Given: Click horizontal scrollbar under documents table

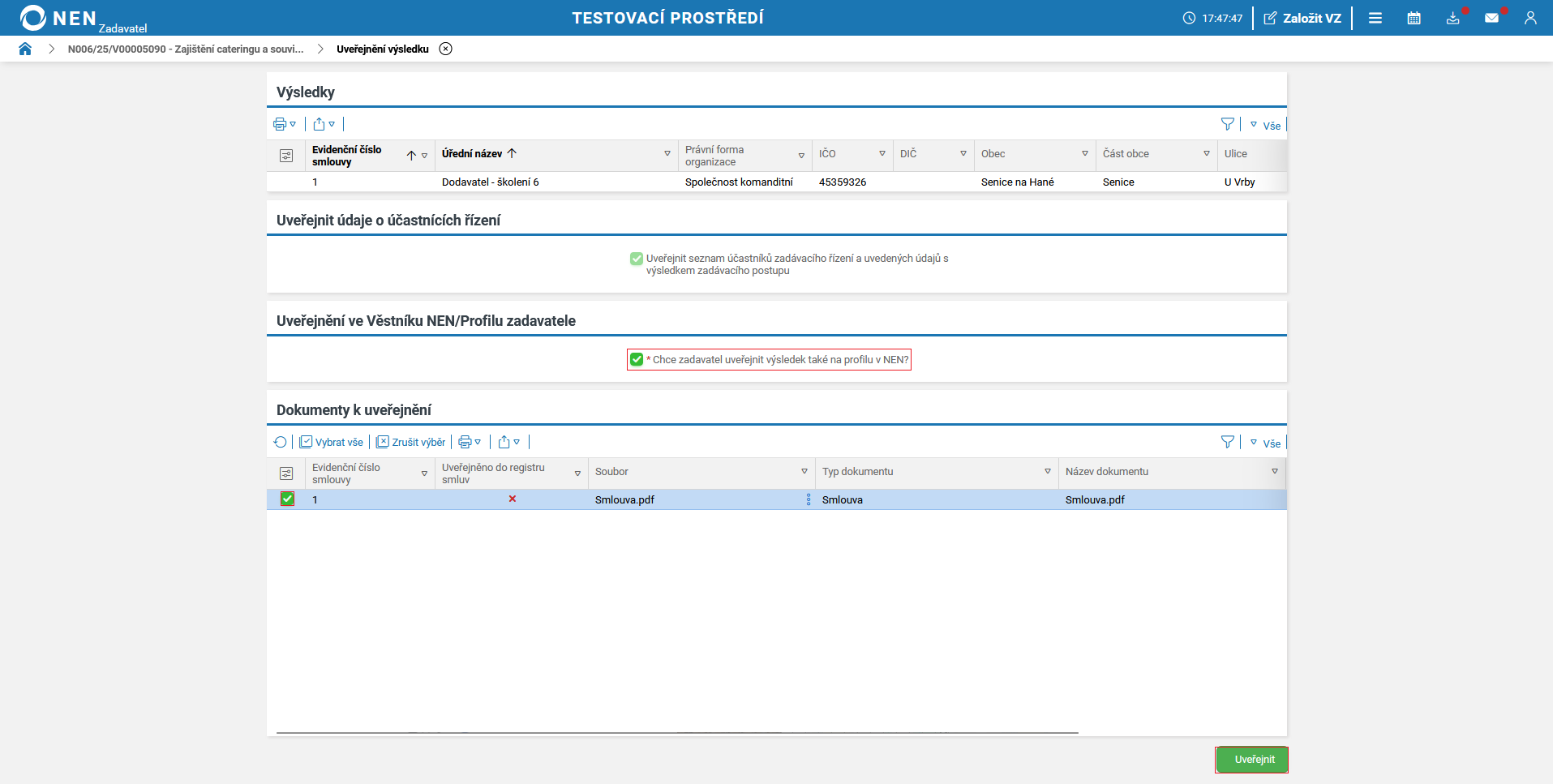Looking at the screenshot, I should point(677,732).
